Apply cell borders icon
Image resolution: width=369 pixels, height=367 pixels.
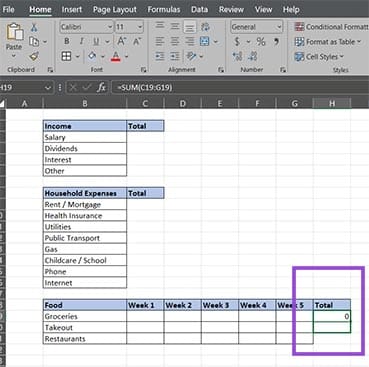pyautogui.click(x=66, y=56)
